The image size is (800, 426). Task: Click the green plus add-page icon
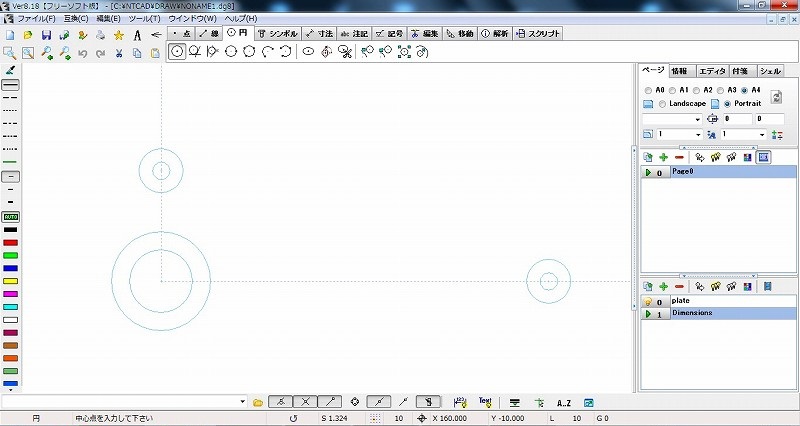click(663, 157)
